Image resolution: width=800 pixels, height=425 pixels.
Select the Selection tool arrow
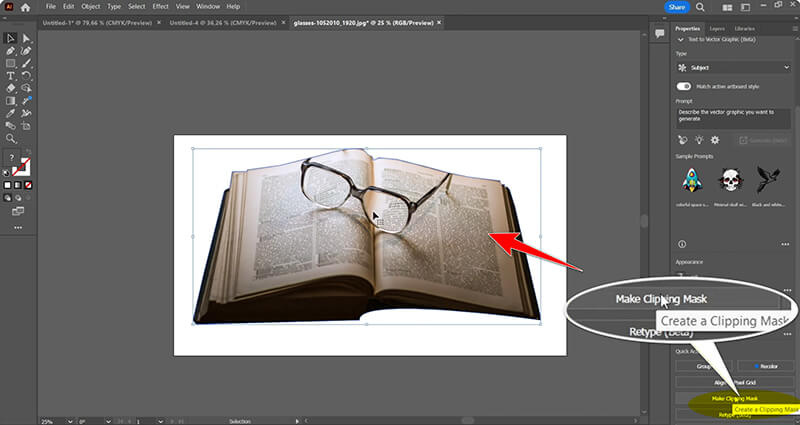tap(11, 38)
